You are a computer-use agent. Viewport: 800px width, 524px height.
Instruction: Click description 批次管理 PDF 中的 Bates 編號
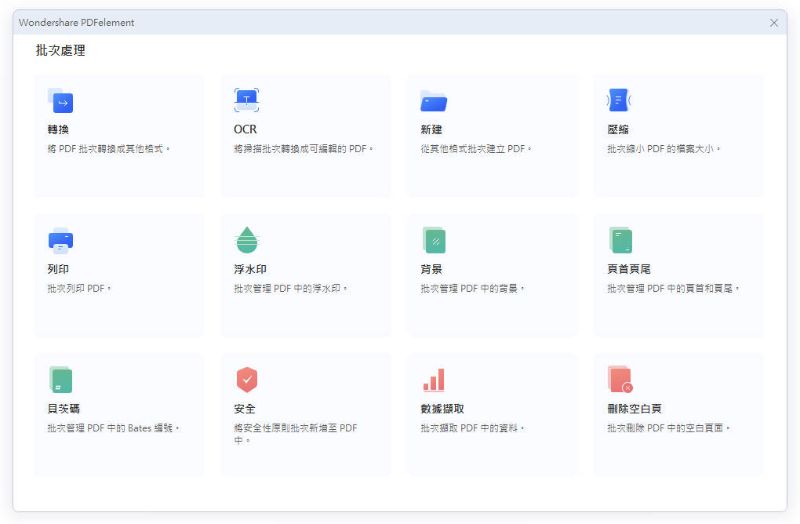pos(113,428)
